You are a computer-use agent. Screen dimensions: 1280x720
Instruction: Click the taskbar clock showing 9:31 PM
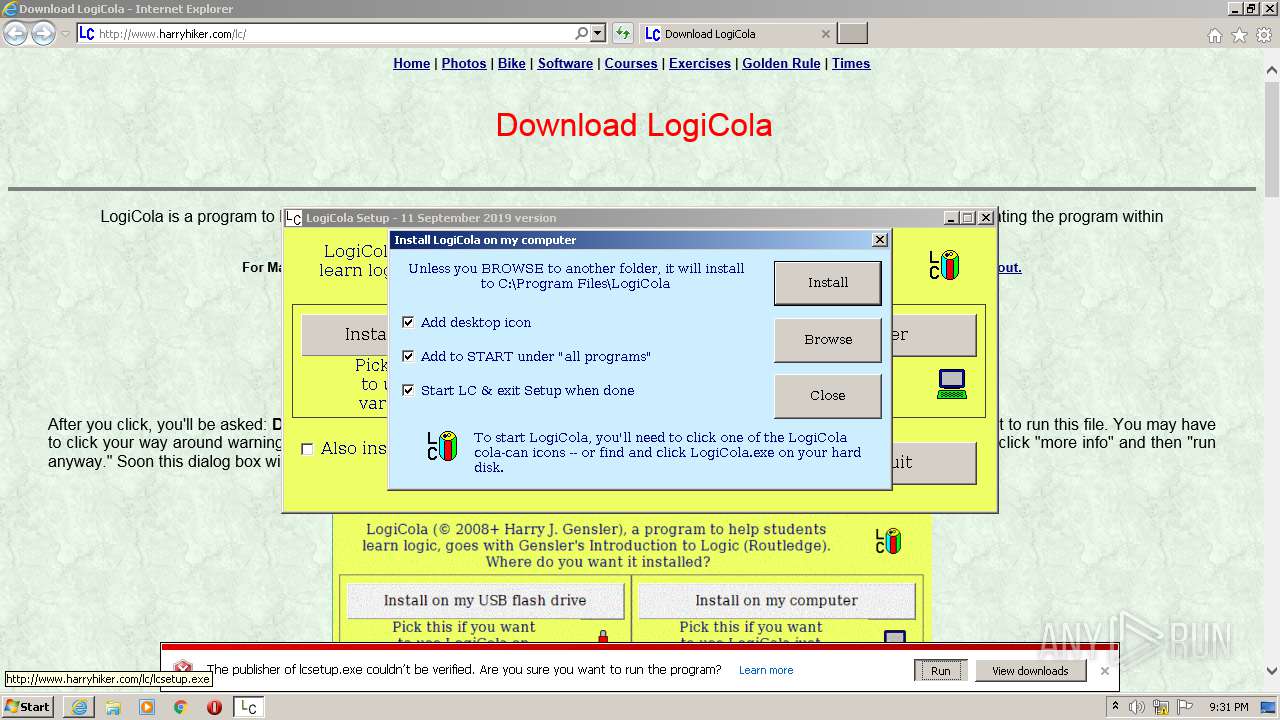pyautogui.click(x=1229, y=707)
